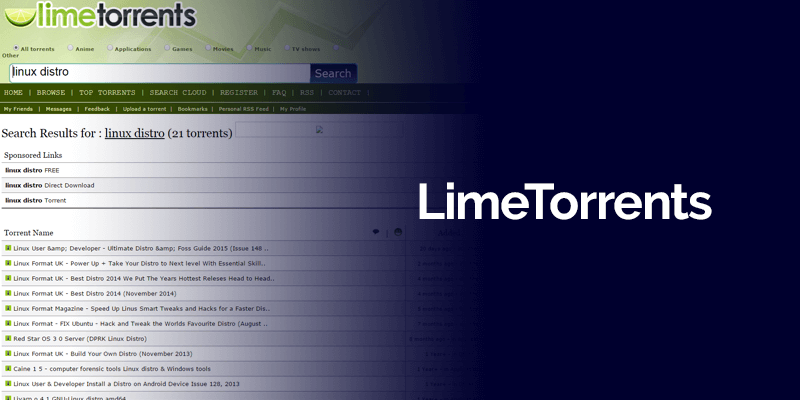Open Best Distro 2014 Hottest Releses torrent

coord(144,279)
